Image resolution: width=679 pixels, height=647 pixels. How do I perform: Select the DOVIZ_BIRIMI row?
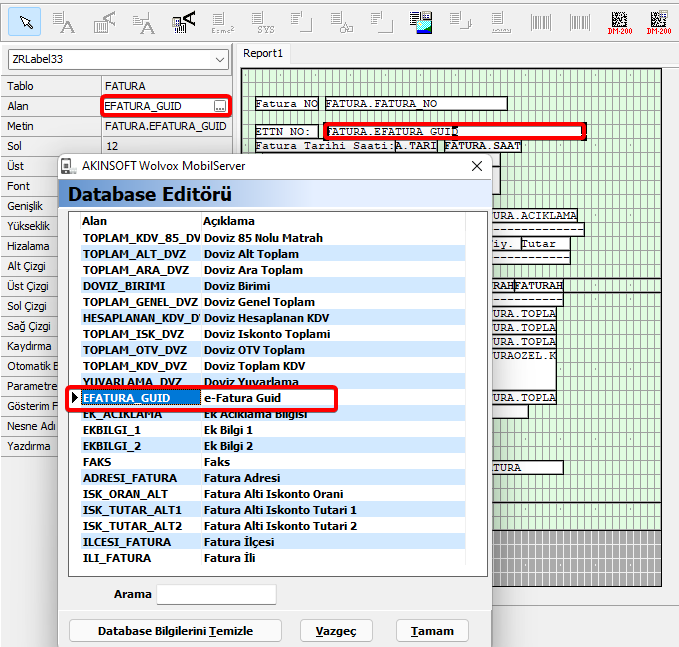[x=273, y=286]
